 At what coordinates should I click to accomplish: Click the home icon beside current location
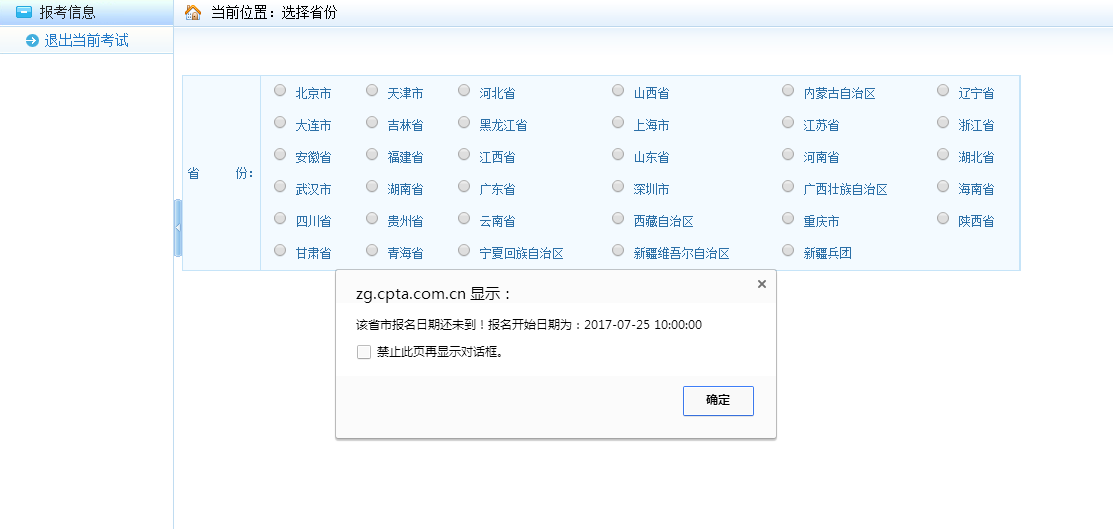(193, 12)
